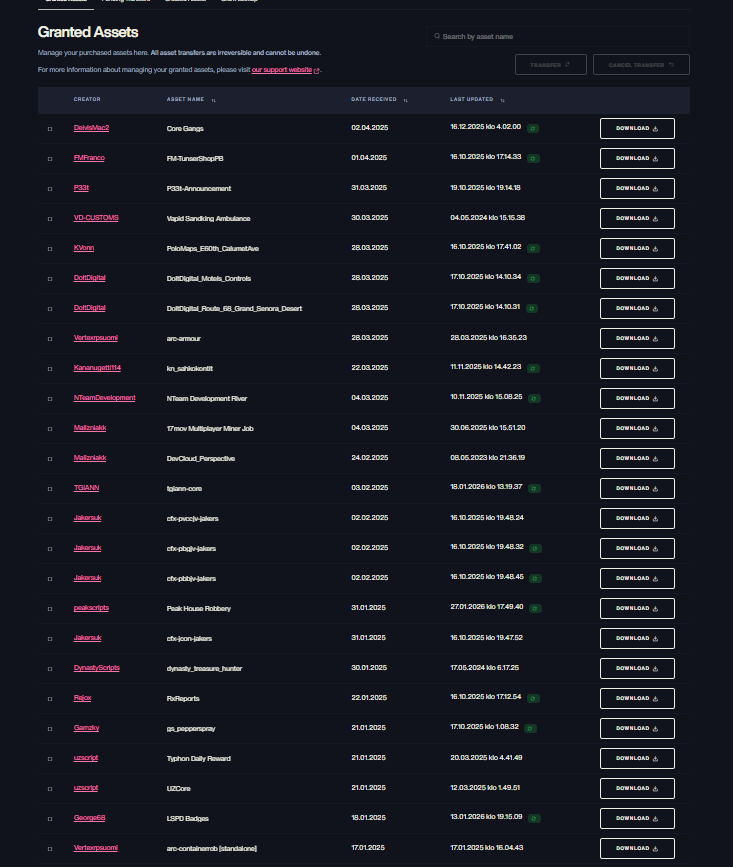Click the update badge on DoItDigital_Route_68_Grand_Senora_Desert row
This screenshot has height=867, width=733.
click(x=532, y=309)
